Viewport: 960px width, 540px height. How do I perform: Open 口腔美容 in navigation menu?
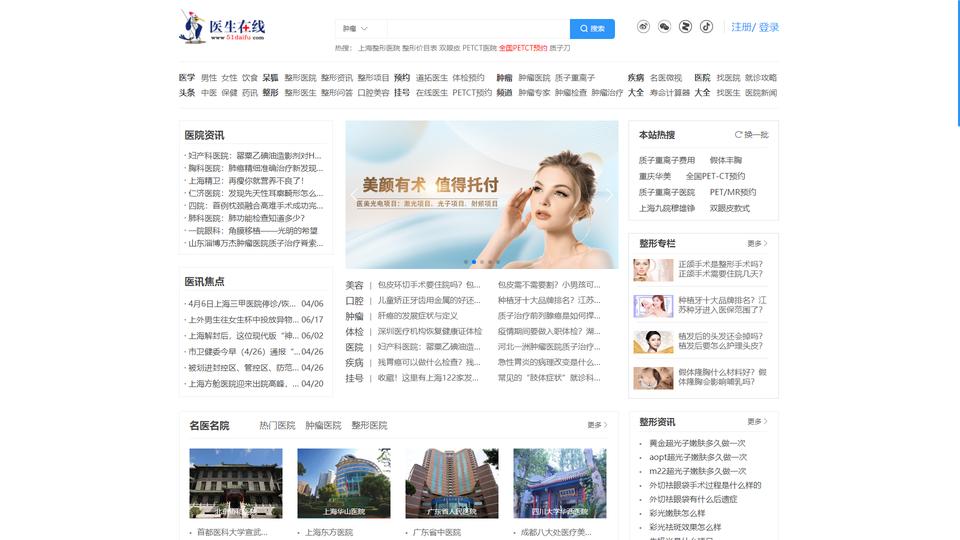pos(373,92)
